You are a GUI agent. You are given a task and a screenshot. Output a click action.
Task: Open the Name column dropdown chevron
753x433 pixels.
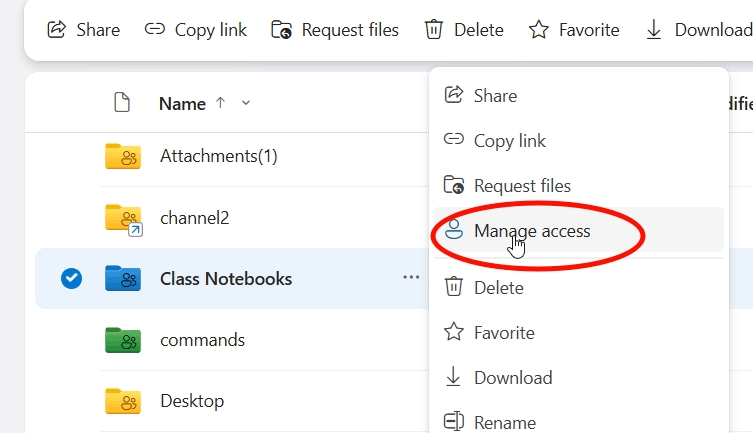pyautogui.click(x=246, y=103)
